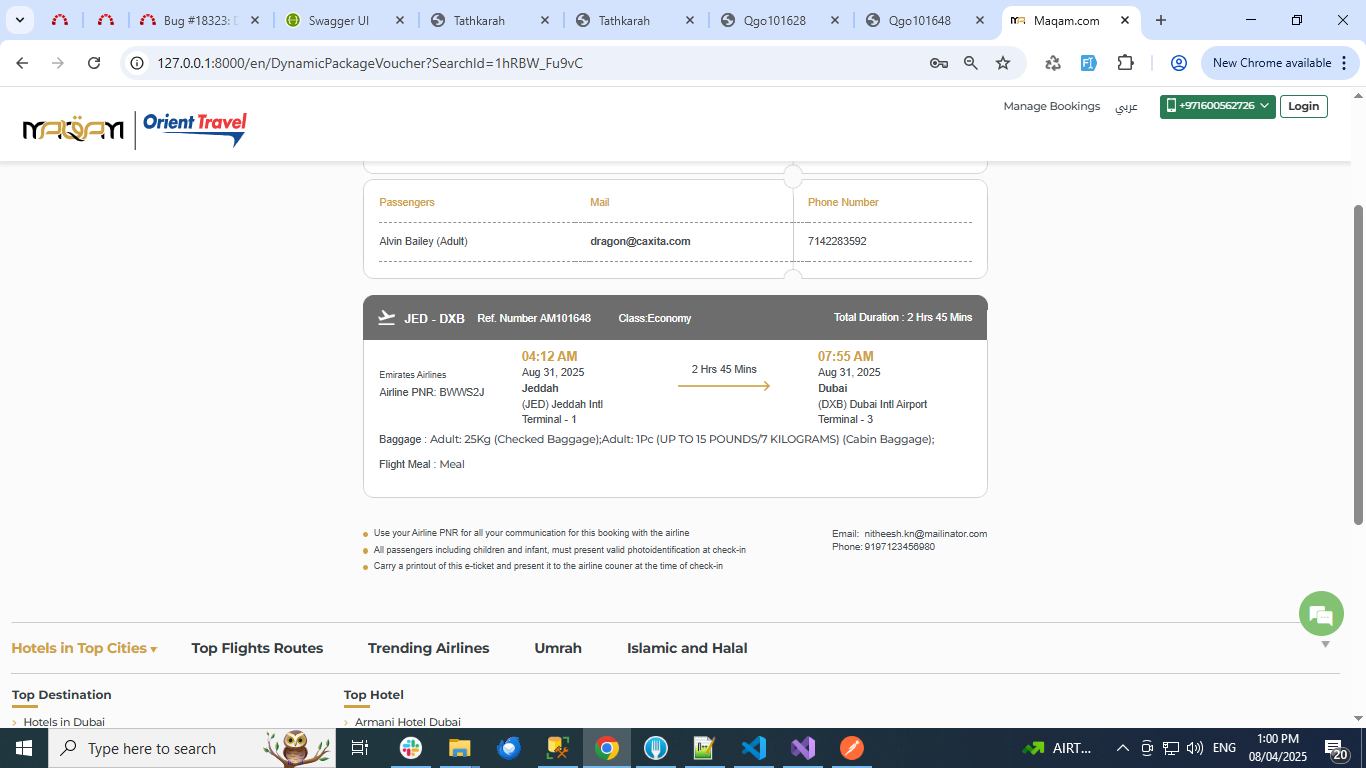Click the Login button
The width and height of the screenshot is (1366, 768).
click(x=1303, y=106)
